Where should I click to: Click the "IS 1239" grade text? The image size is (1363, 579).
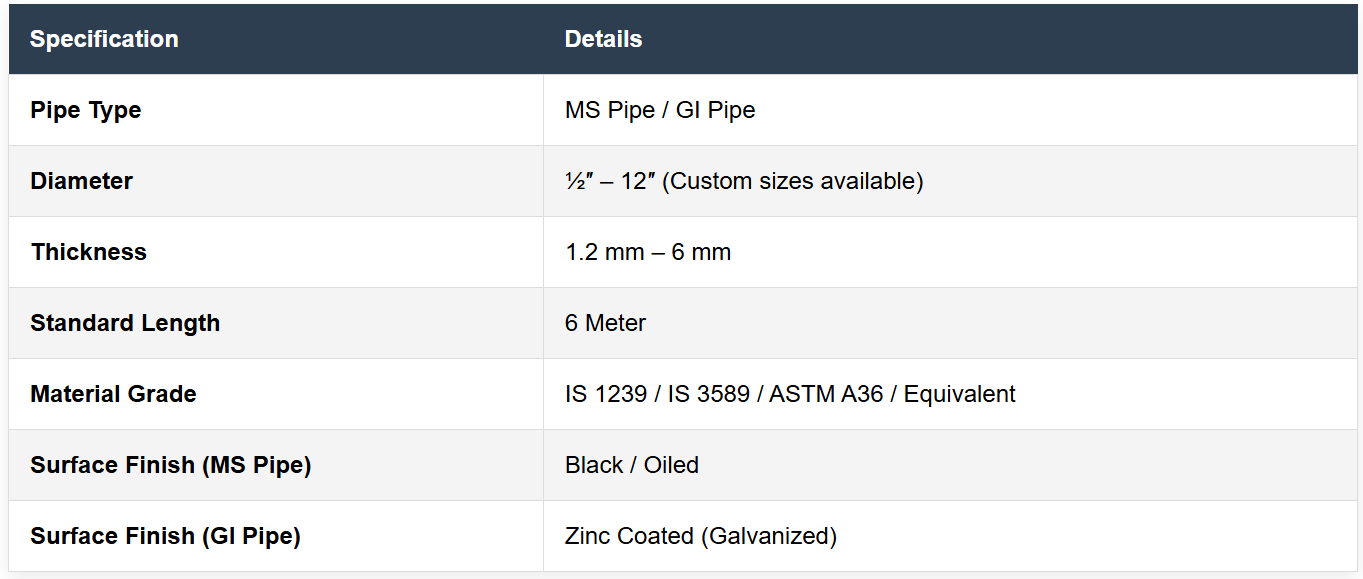pyautogui.click(x=605, y=394)
